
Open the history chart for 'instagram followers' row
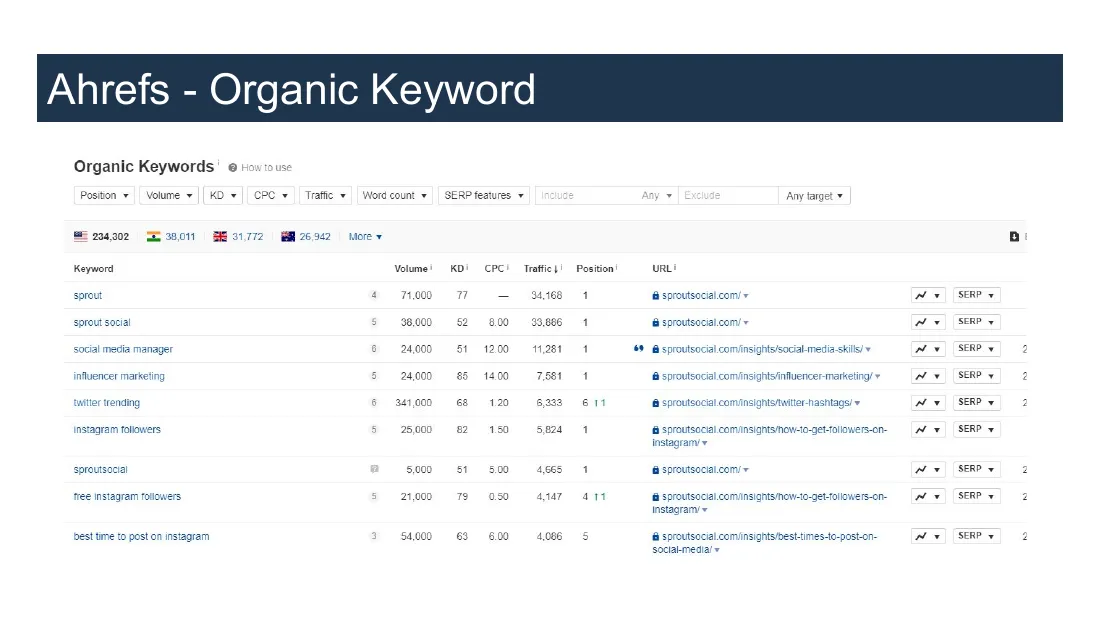(928, 430)
